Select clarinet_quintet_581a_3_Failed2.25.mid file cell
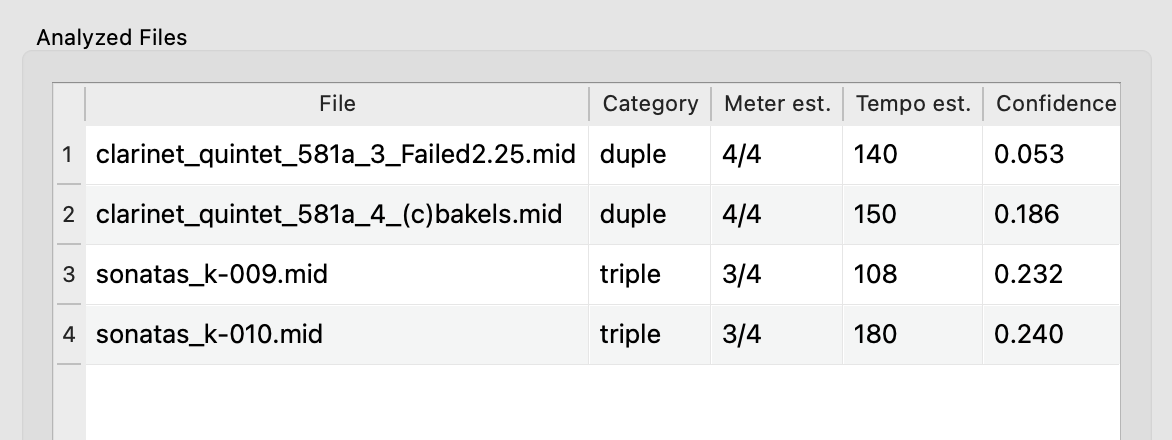 336,155
